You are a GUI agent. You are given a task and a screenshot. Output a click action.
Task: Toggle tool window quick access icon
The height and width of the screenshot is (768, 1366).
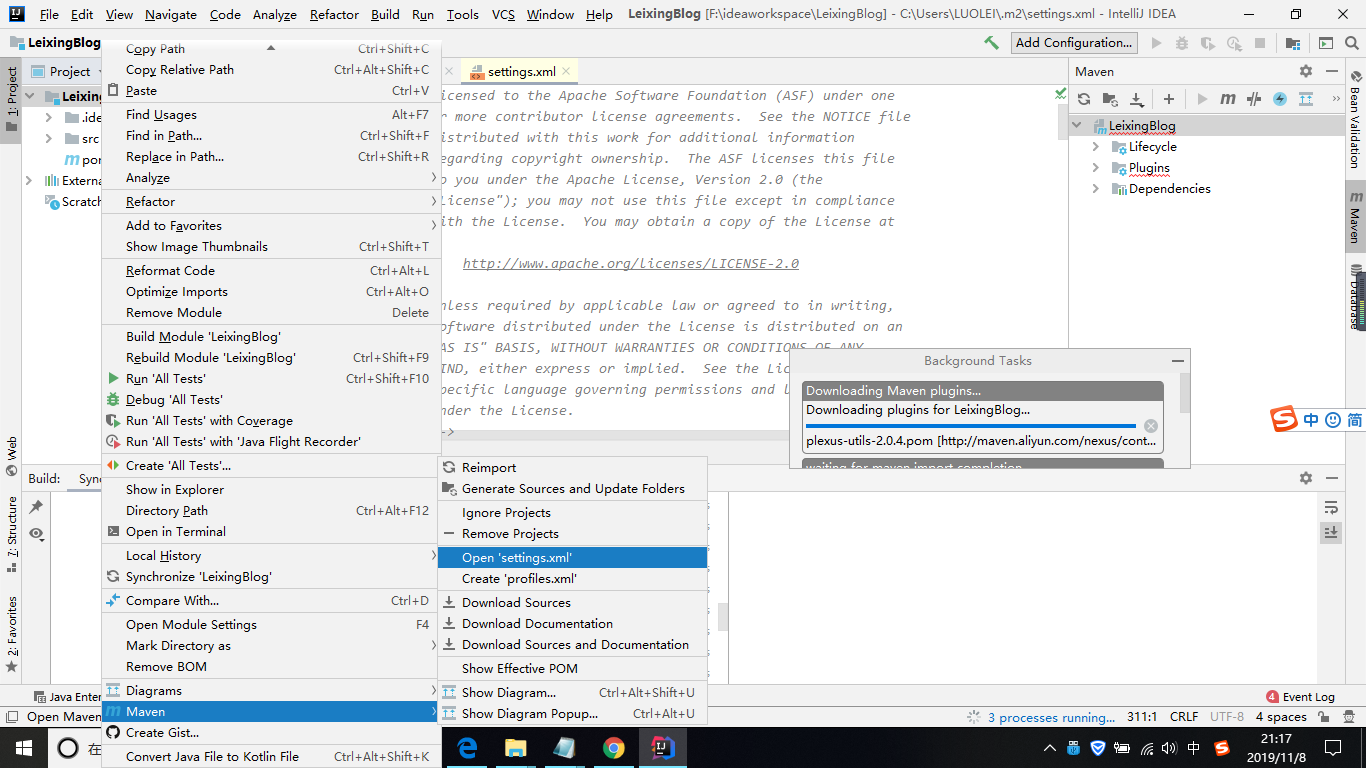[x=11, y=717]
